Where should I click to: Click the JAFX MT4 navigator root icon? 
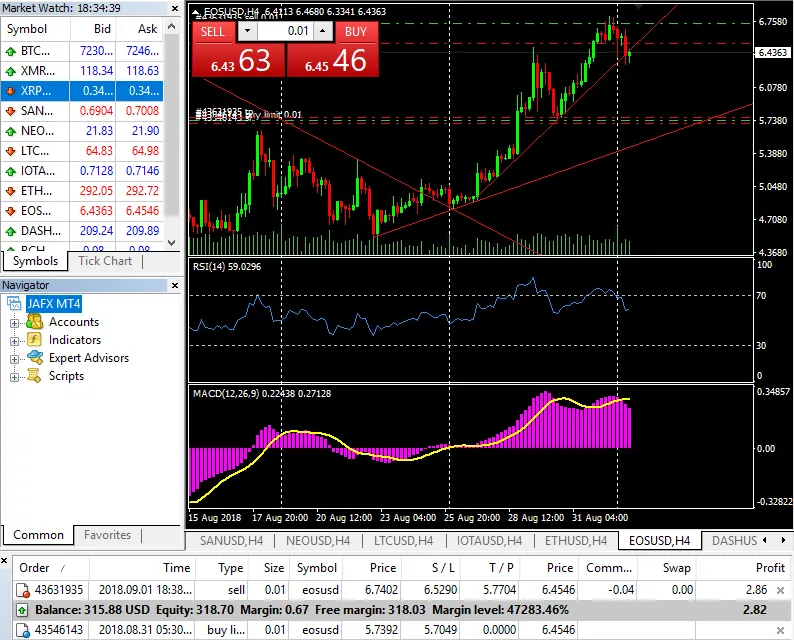tap(14, 304)
